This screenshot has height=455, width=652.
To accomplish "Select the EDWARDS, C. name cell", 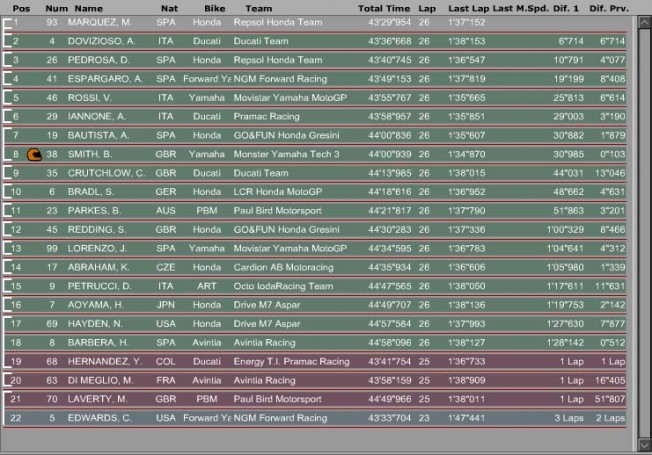I will (x=100, y=418).
